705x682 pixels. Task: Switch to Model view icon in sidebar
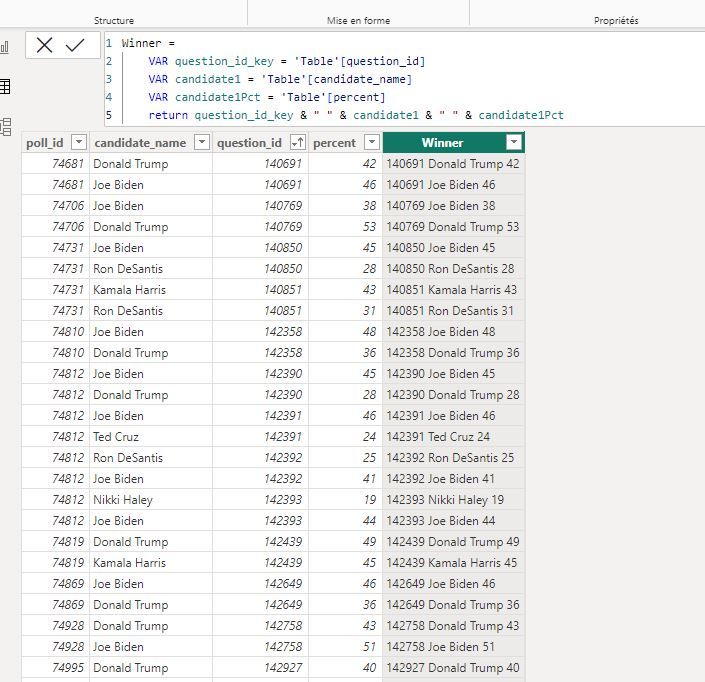(5, 127)
